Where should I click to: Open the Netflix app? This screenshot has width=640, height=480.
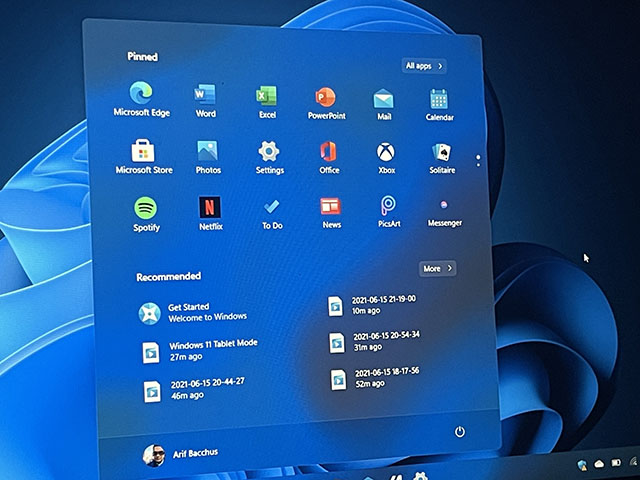[x=210, y=213]
